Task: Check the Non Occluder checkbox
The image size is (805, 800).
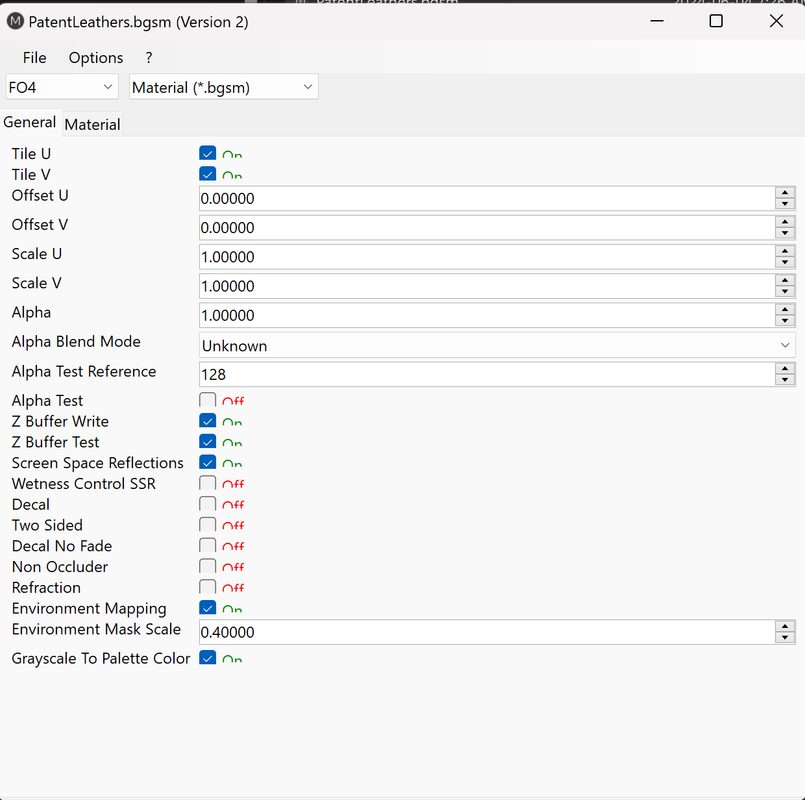Action: [x=207, y=566]
